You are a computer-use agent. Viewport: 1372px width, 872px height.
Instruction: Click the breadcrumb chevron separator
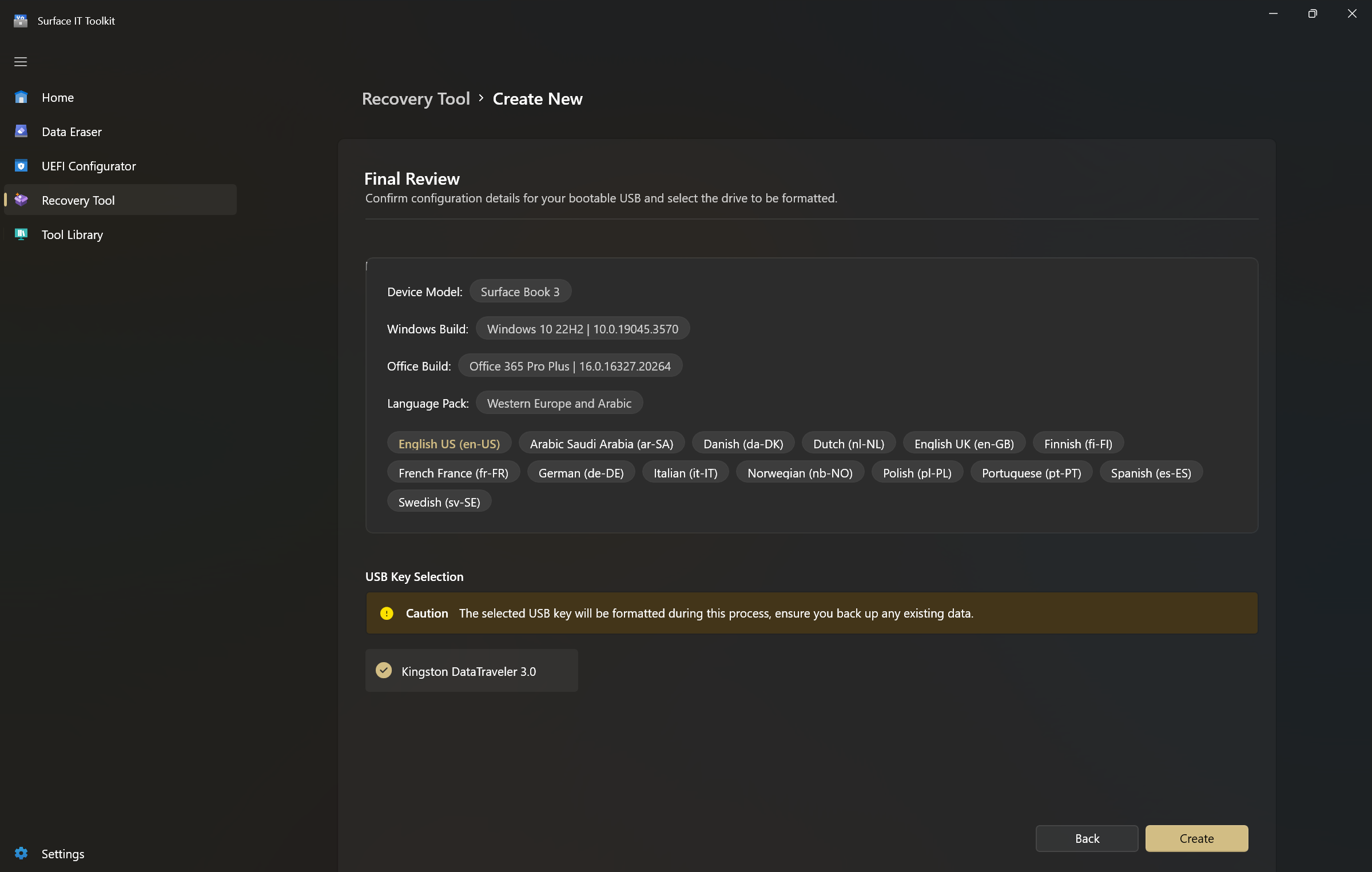coord(481,98)
